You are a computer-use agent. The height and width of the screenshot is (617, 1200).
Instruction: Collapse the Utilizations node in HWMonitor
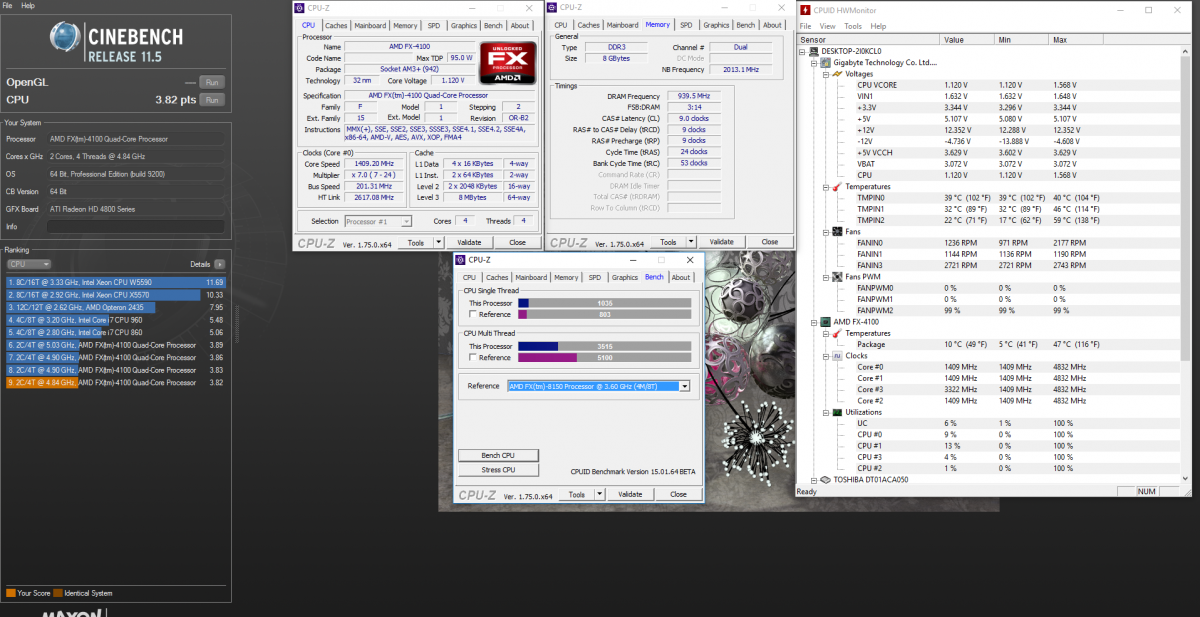coord(826,412)
